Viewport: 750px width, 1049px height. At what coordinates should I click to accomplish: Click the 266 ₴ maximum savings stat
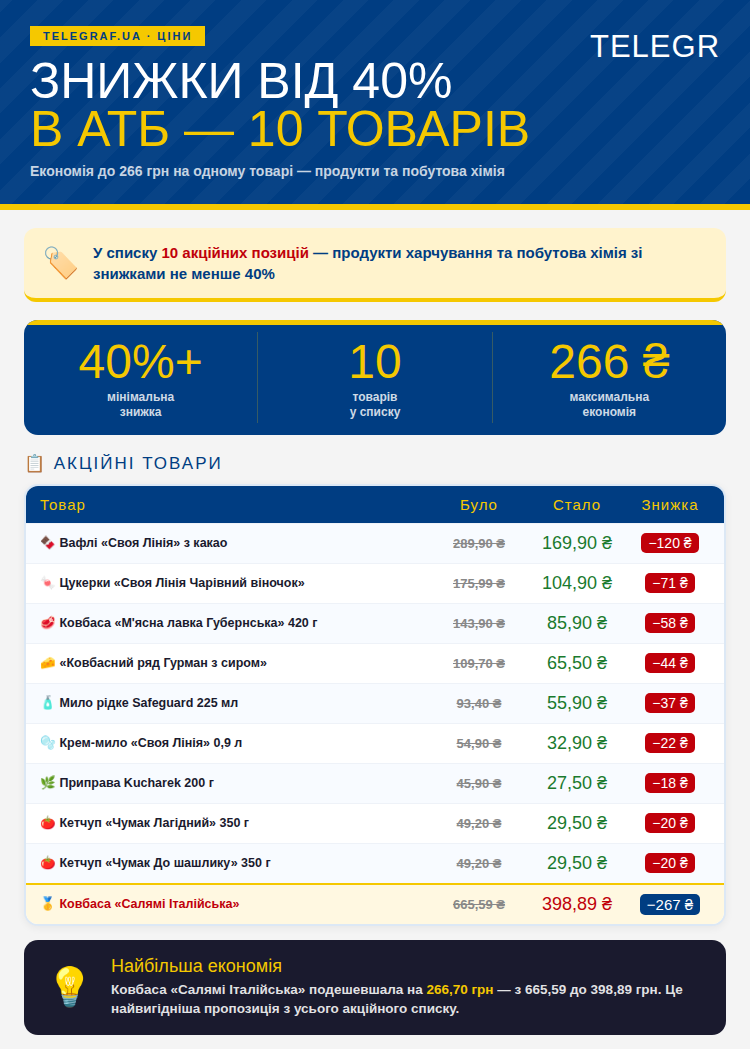609,363
